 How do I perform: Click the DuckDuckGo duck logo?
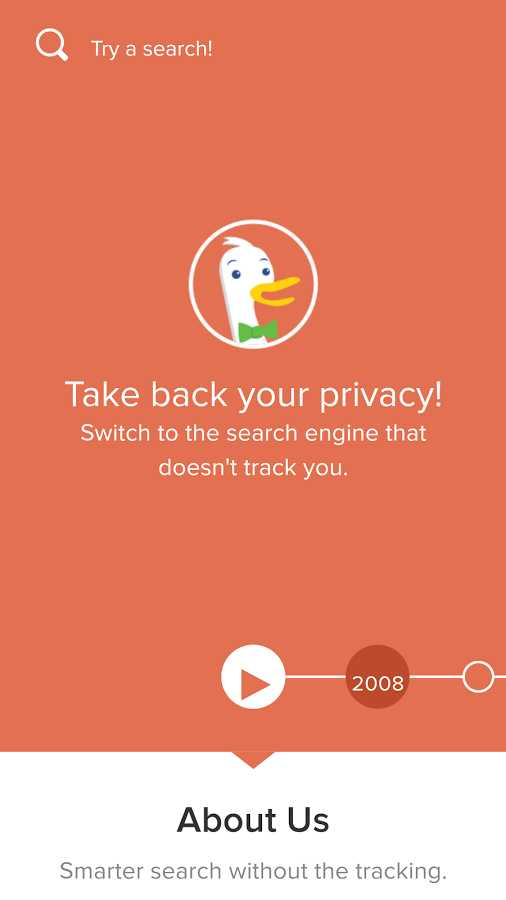click(253, 284)
